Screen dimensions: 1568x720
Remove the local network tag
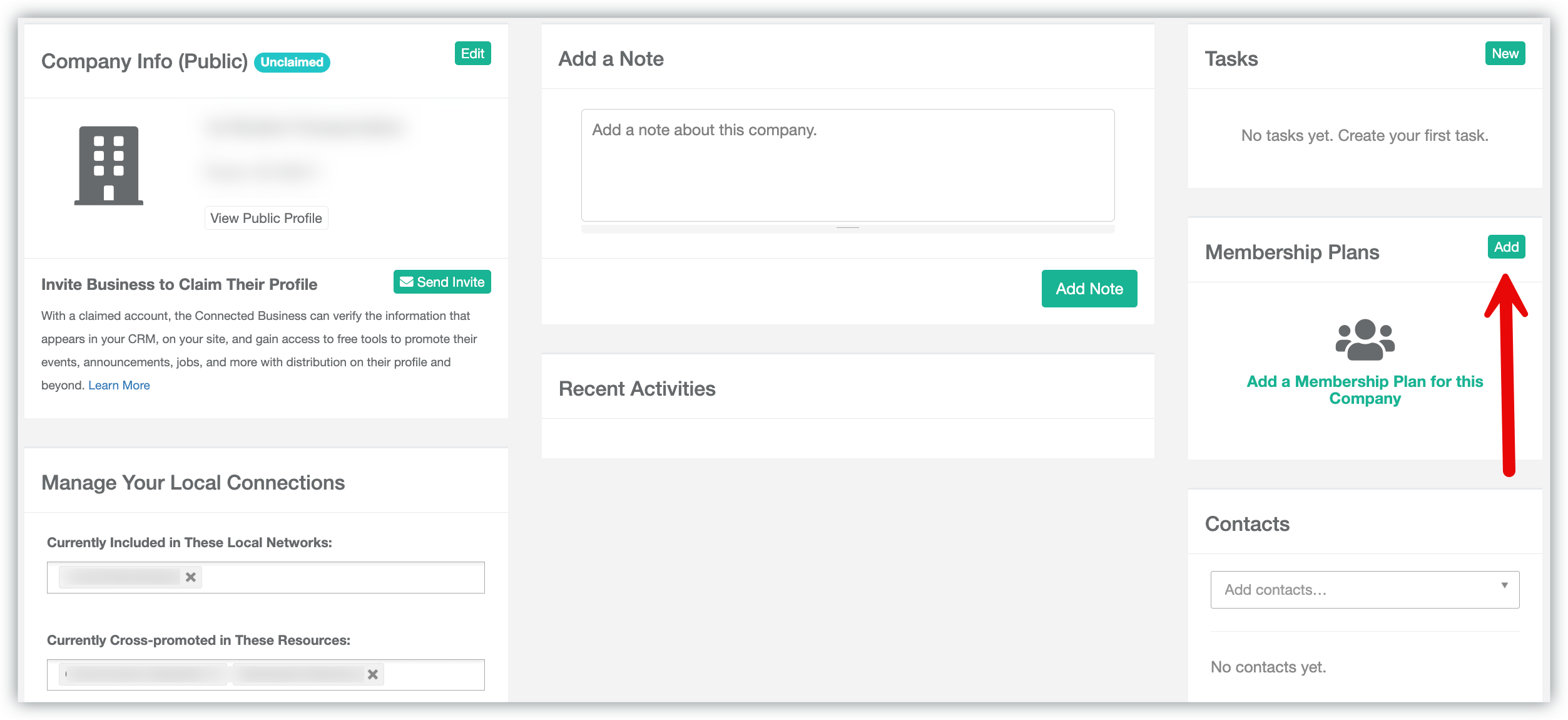tap(191, 577)
